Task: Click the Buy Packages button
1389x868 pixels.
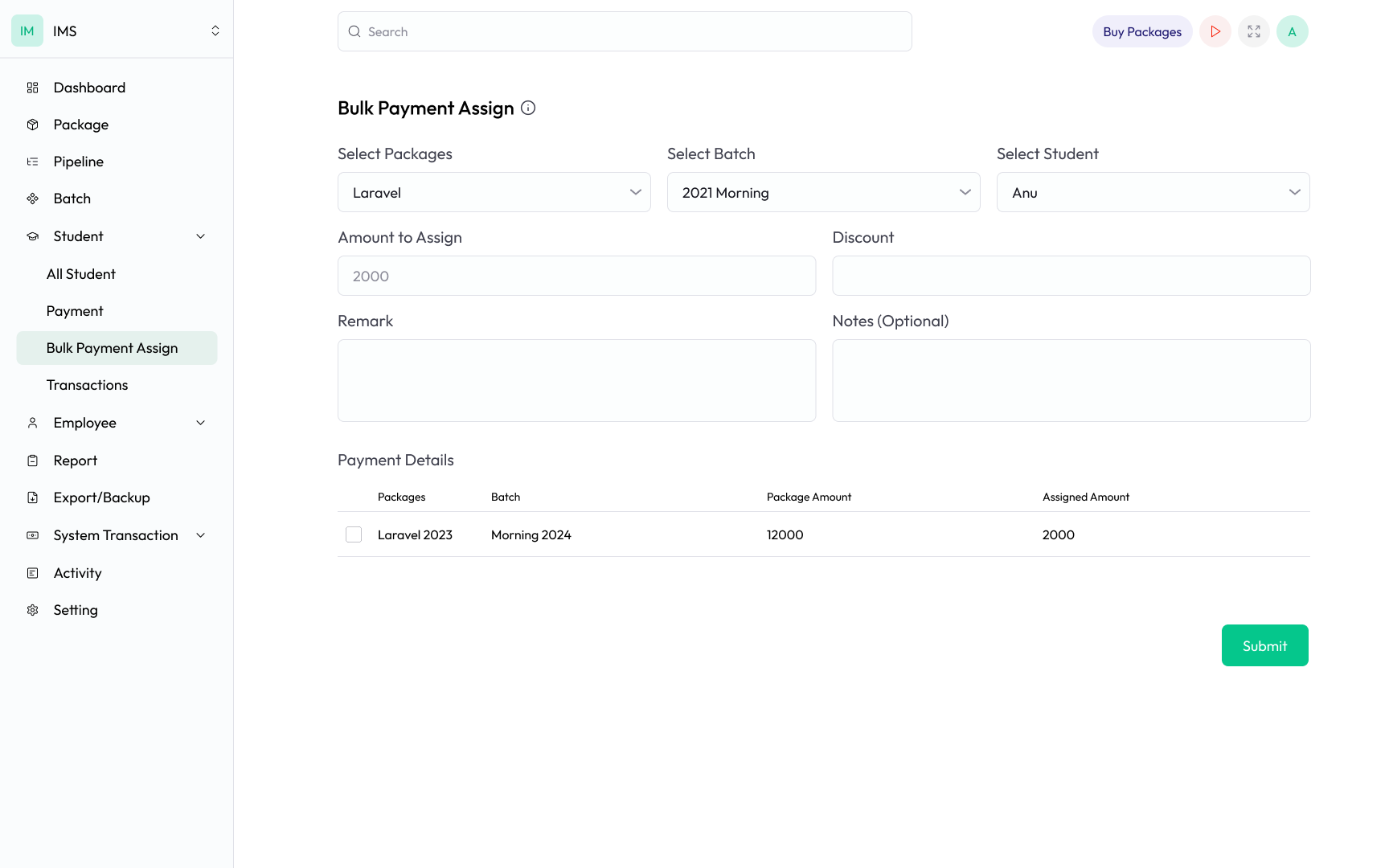Action: pos(1142,31)
